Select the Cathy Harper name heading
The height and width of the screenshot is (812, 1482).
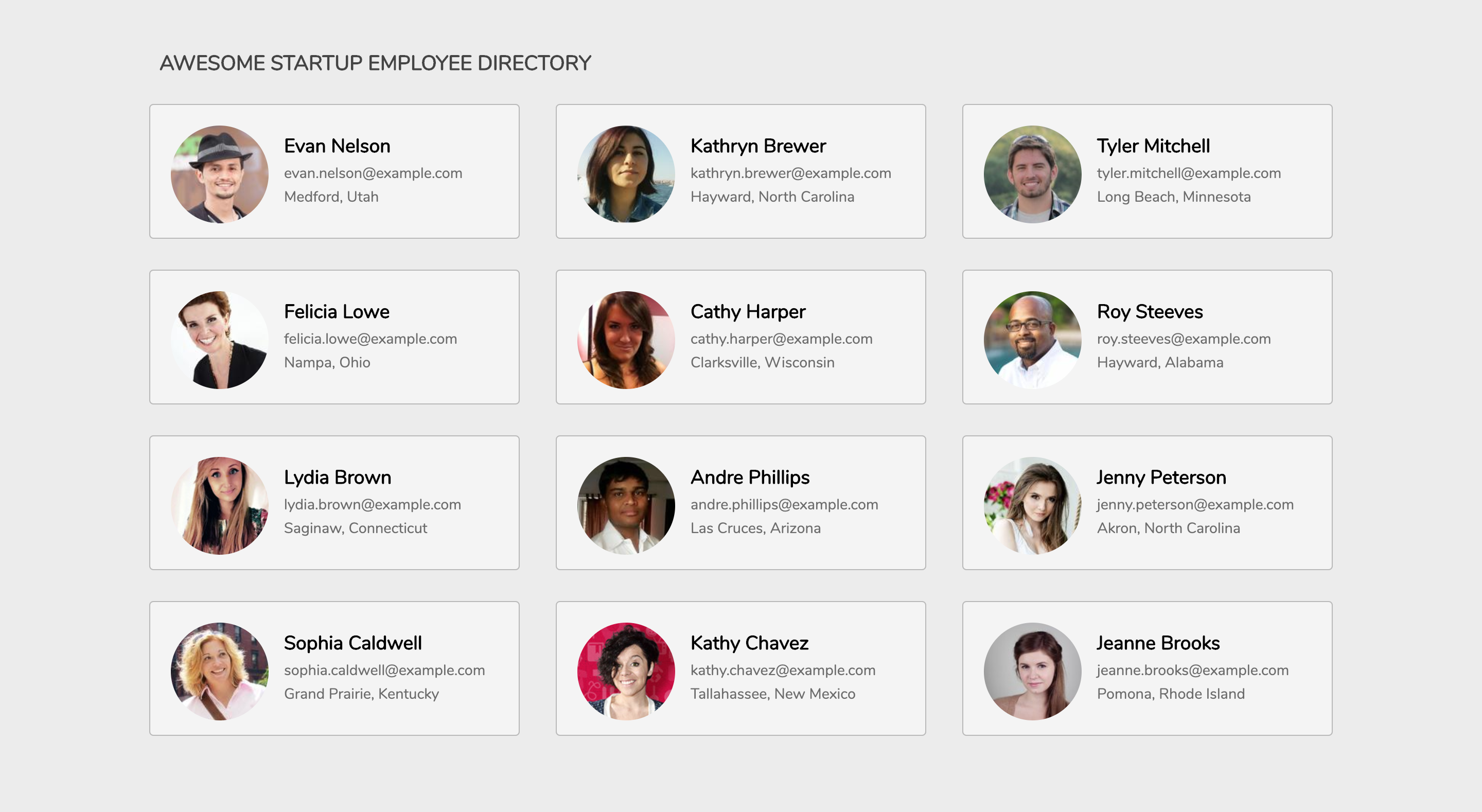(x=748, y=312)
